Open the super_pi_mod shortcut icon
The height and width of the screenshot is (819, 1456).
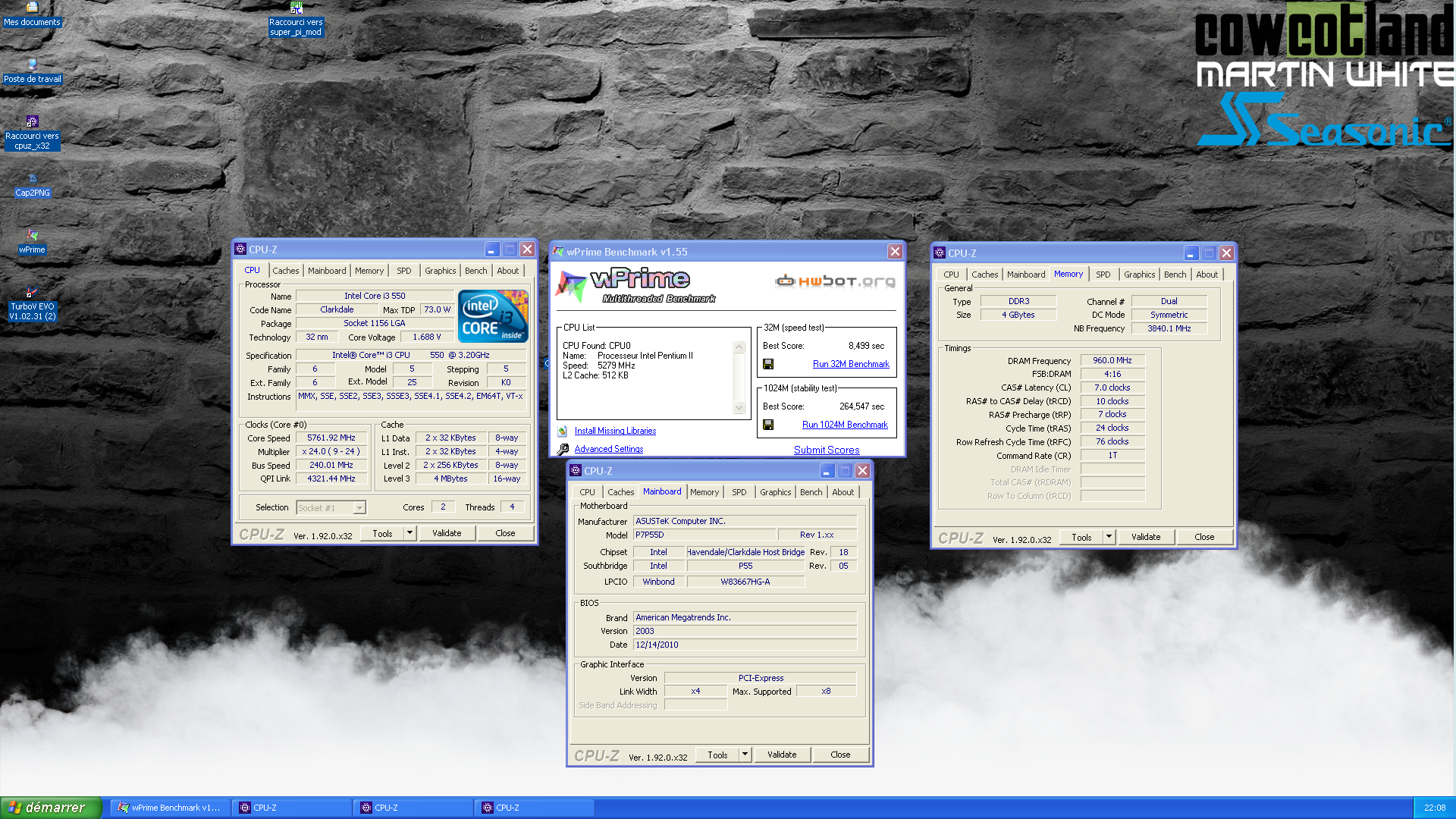pos(296,8)
